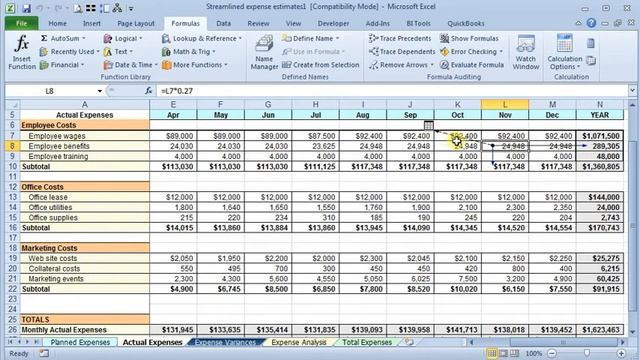The width and height of the screenshot is (640, 360).
Task: Click Trace Dependents
Action: click(402, 51)
